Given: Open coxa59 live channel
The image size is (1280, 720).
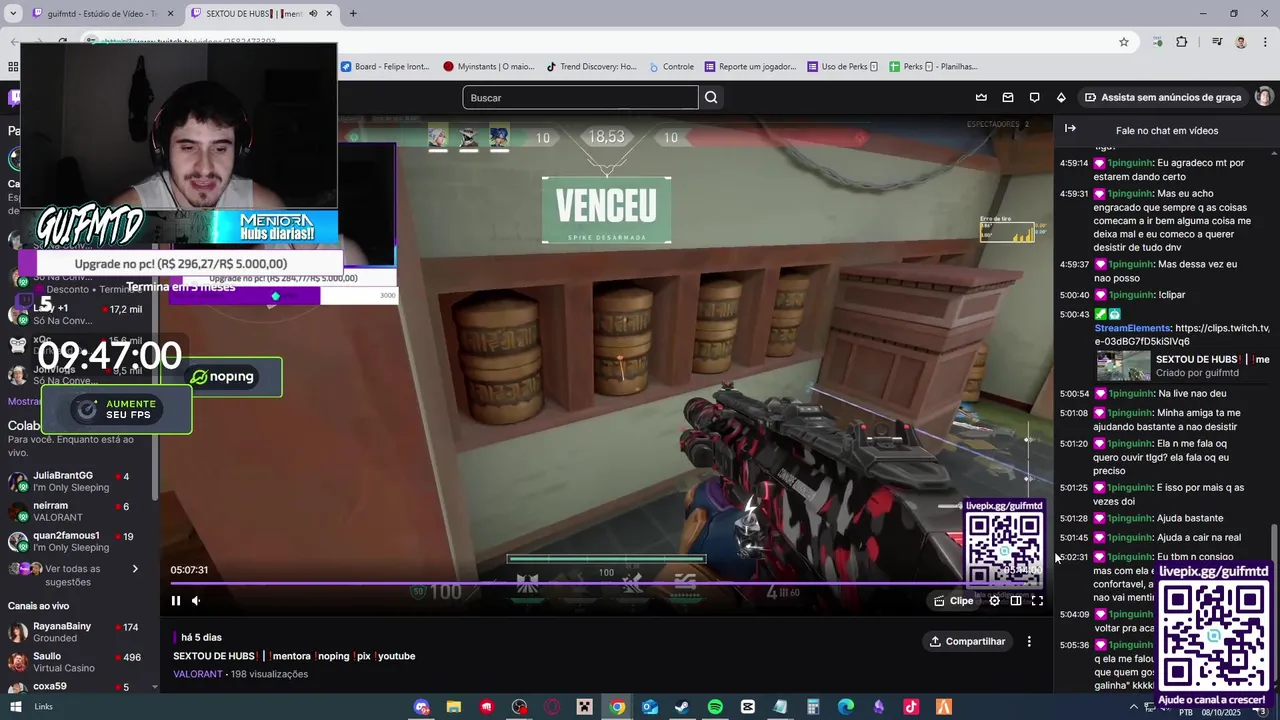Looking at the screenshot, I should point(78,688).
